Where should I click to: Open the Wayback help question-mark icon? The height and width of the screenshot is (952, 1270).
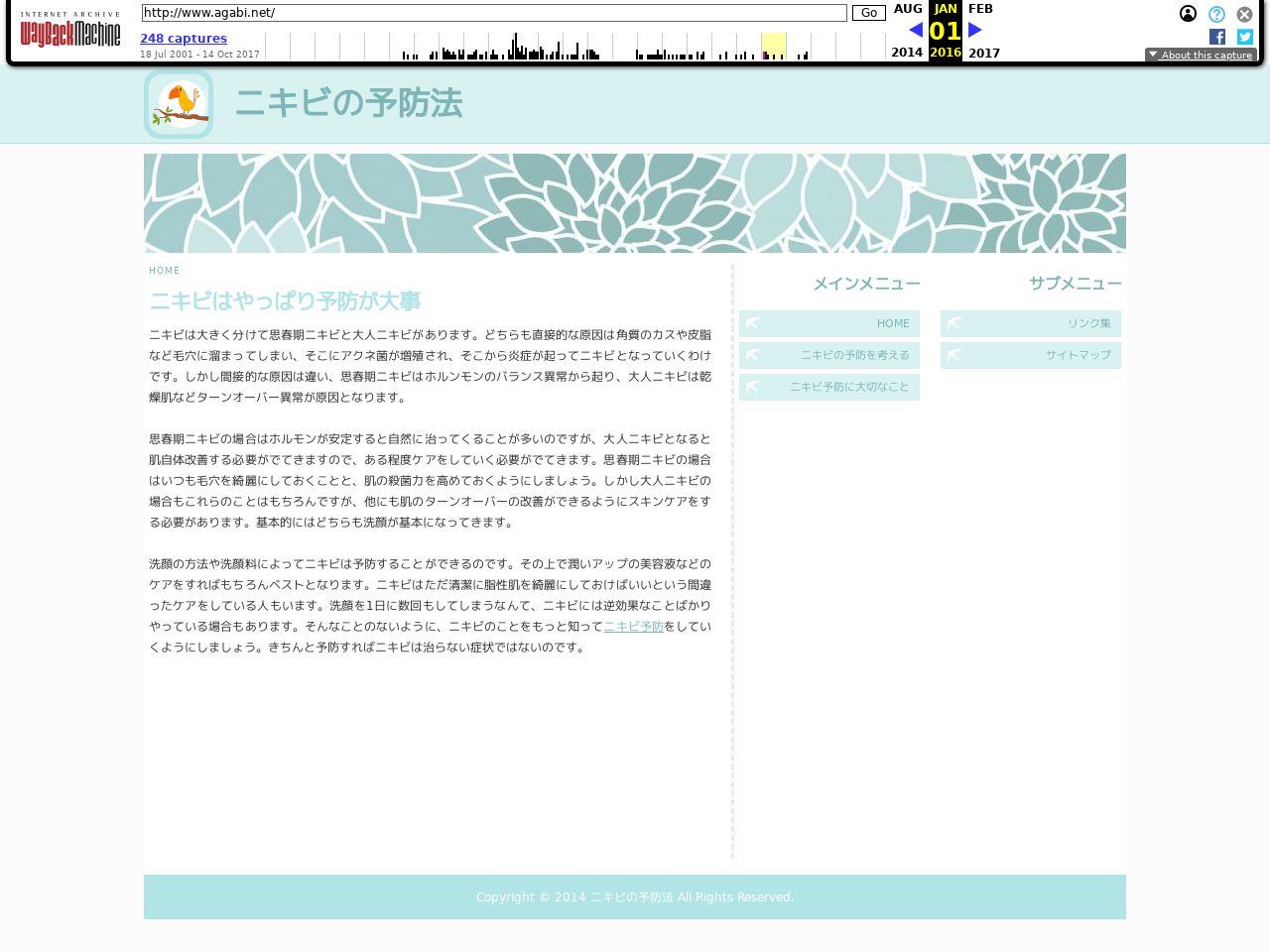tap(1216, 14)
